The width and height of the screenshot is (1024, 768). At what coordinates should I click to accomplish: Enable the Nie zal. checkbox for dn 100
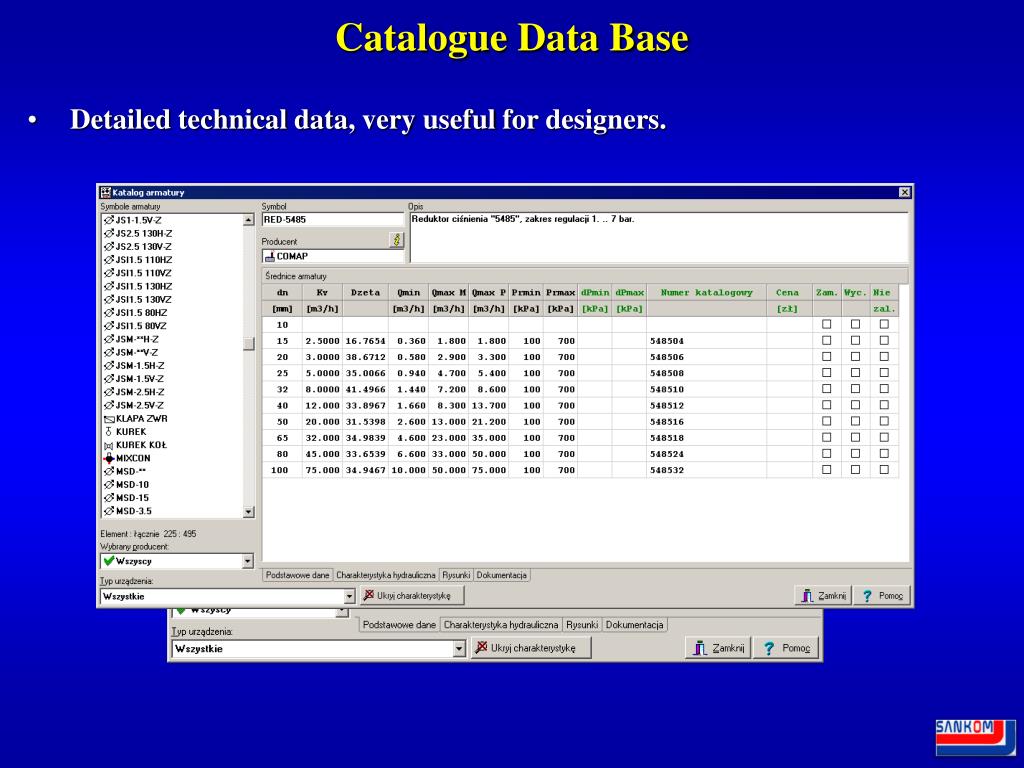pos(884,470)
